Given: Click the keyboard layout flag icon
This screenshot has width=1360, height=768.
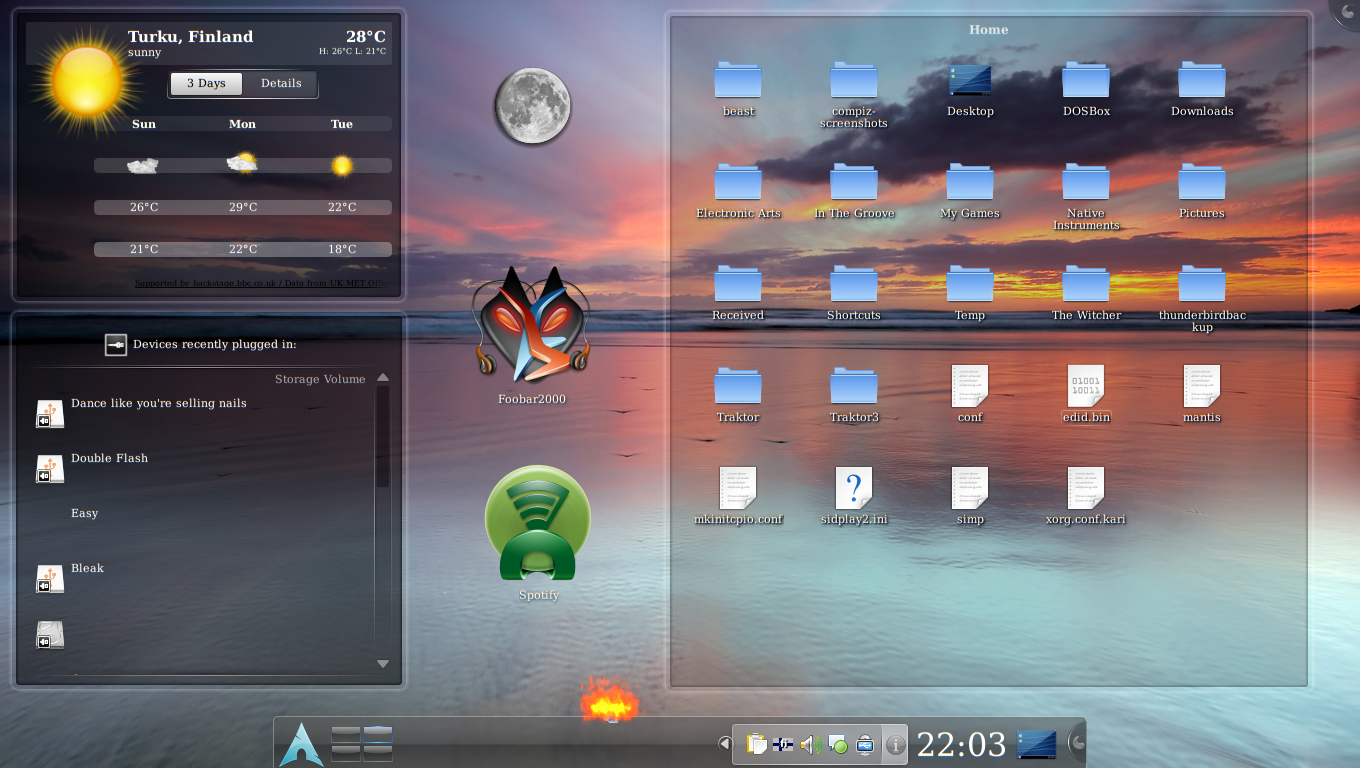Looking at the screenshot, I should tap(784, 744).
